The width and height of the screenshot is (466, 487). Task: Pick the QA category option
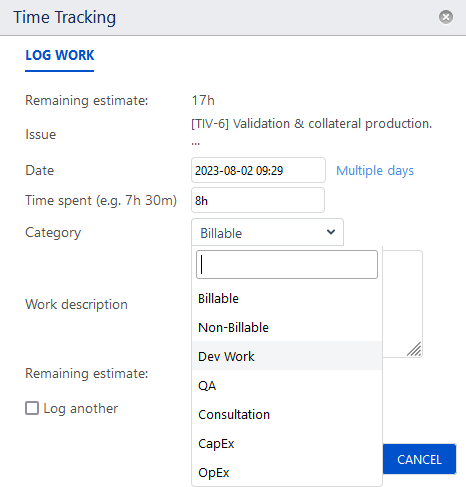coord(287,385)
